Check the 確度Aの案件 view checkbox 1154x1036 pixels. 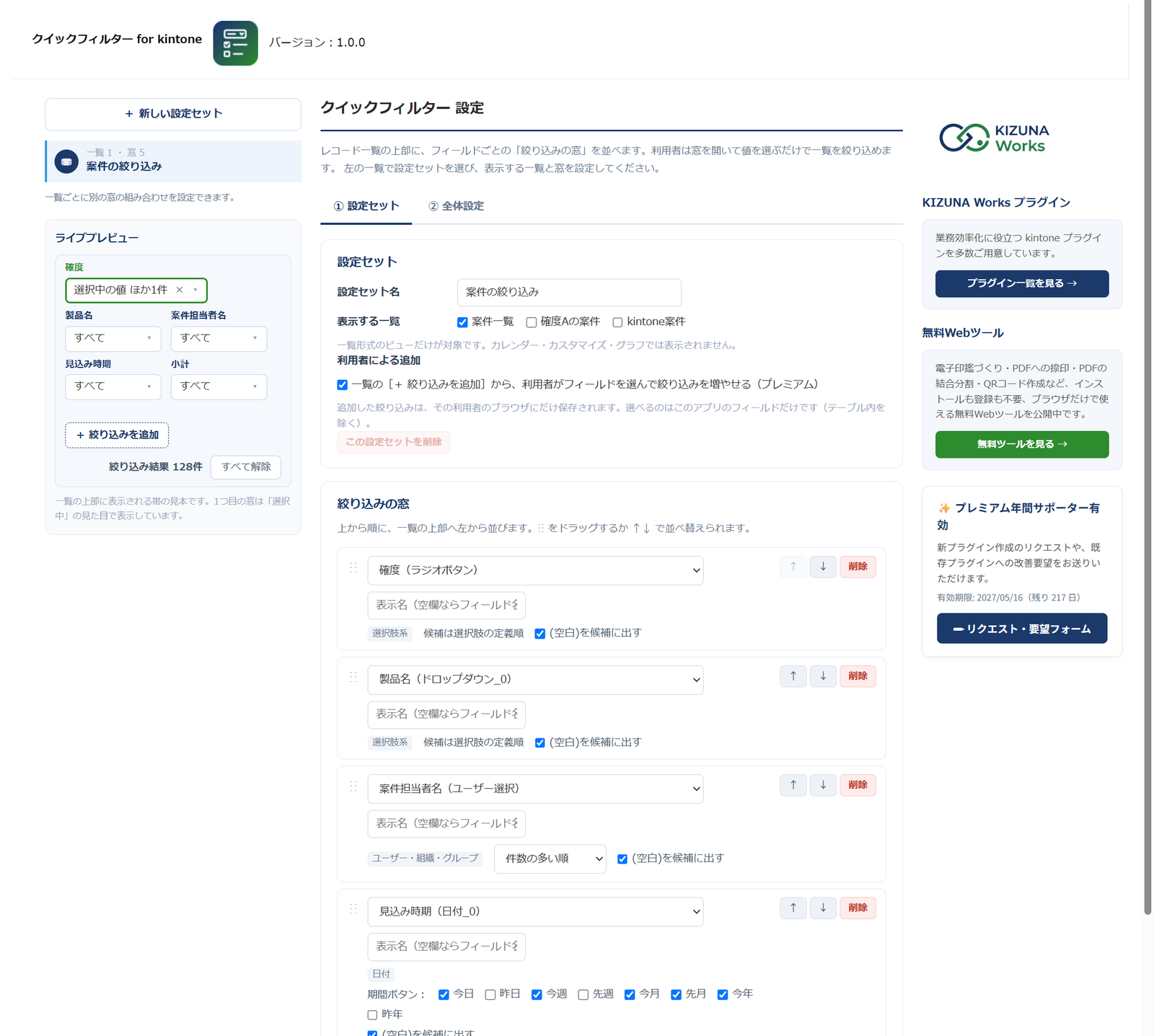click(532, 322)
